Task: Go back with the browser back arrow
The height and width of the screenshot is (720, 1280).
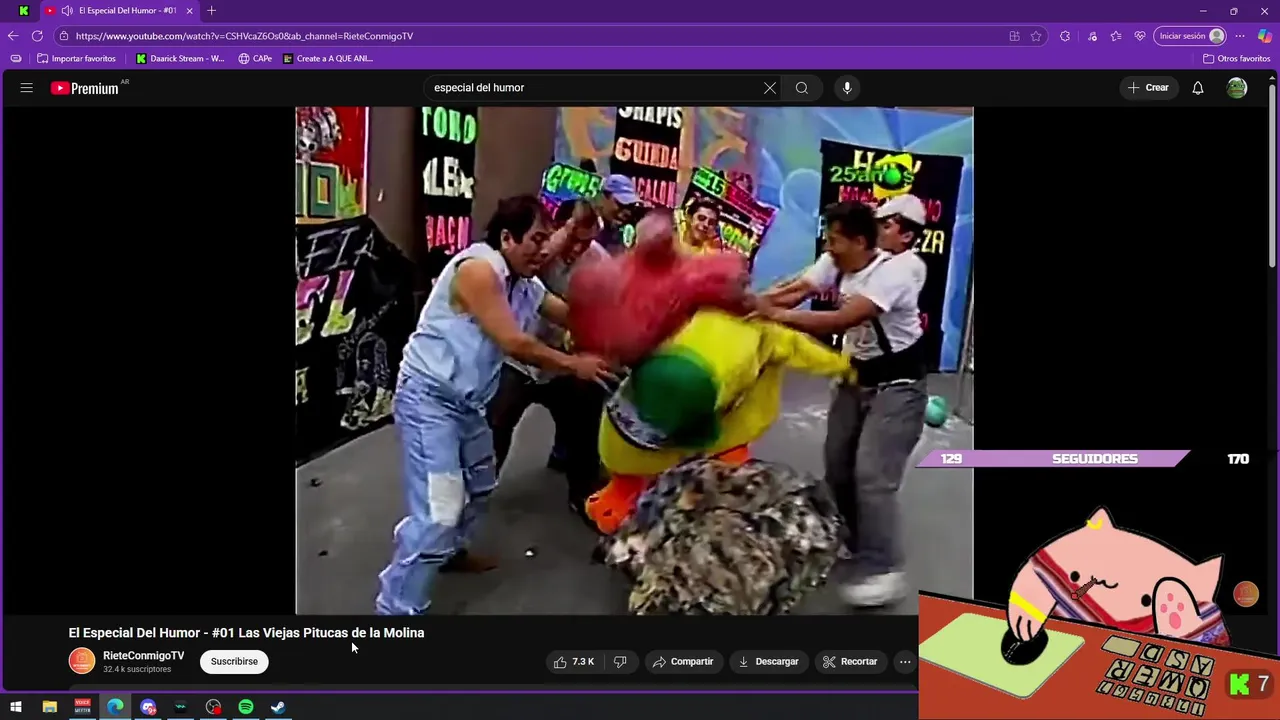Action: tap(13, 36)
